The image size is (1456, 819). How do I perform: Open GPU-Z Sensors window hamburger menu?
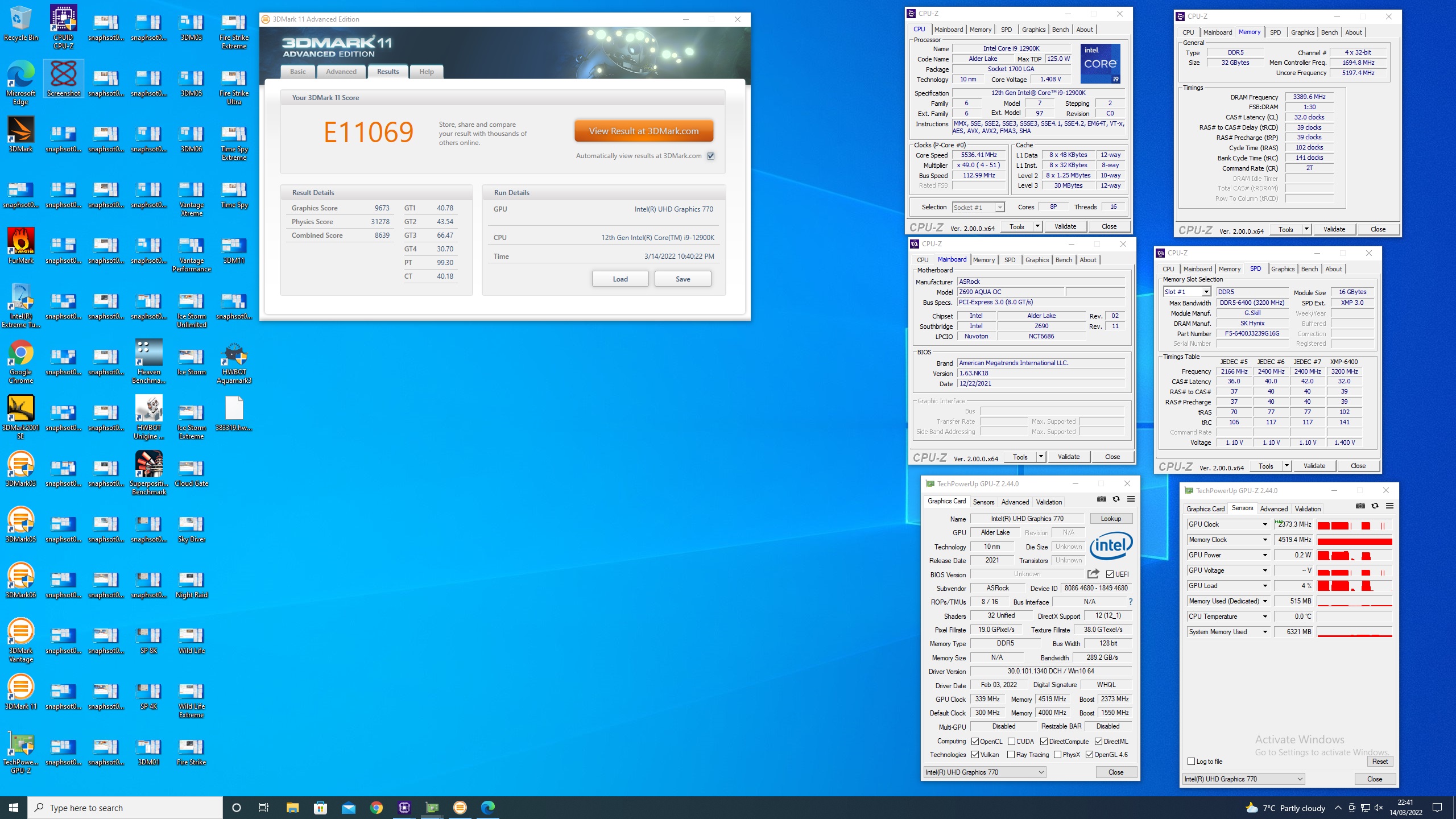[1389, 506]
